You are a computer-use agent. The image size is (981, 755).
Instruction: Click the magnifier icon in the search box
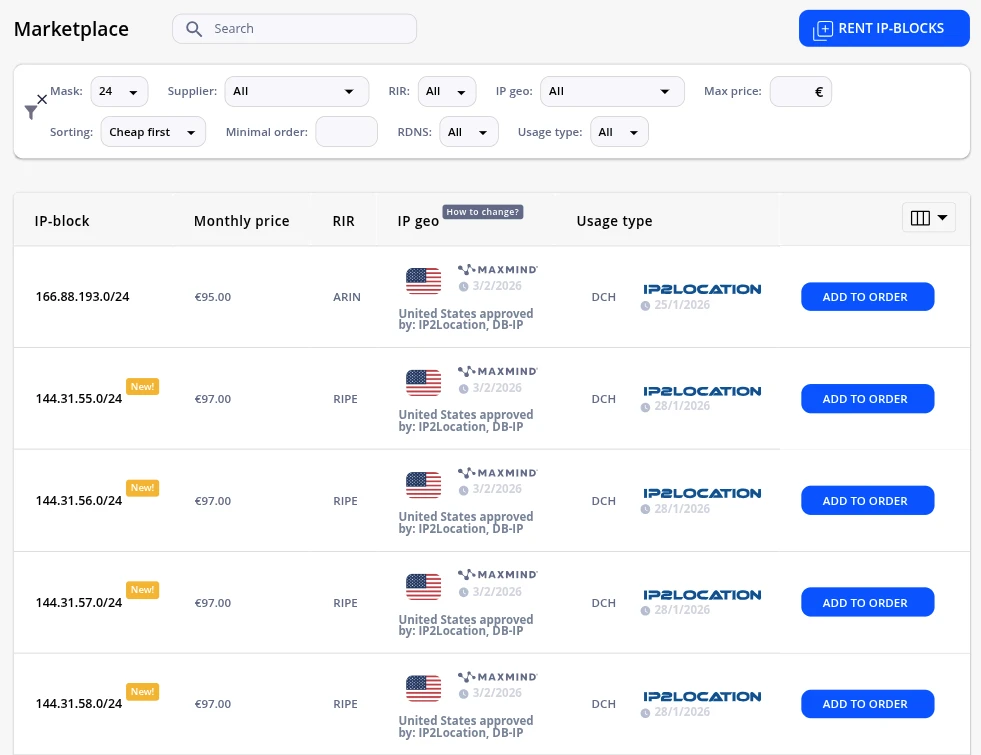click(x=194, y=29)
